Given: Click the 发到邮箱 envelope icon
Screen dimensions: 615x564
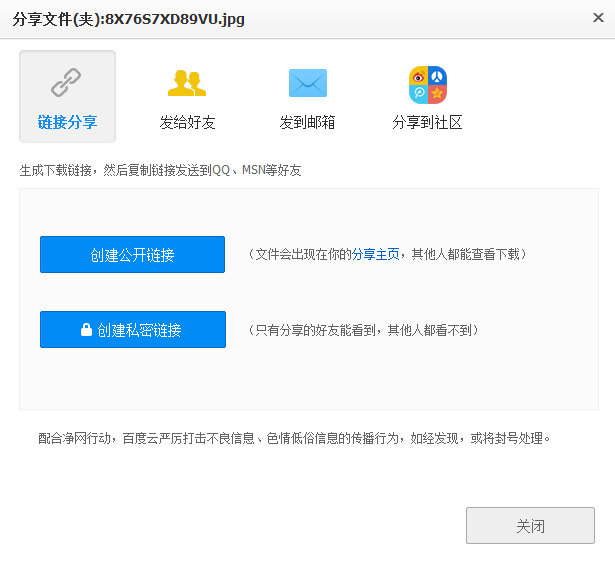Looking at the screenshot, I should click(308, 83).
